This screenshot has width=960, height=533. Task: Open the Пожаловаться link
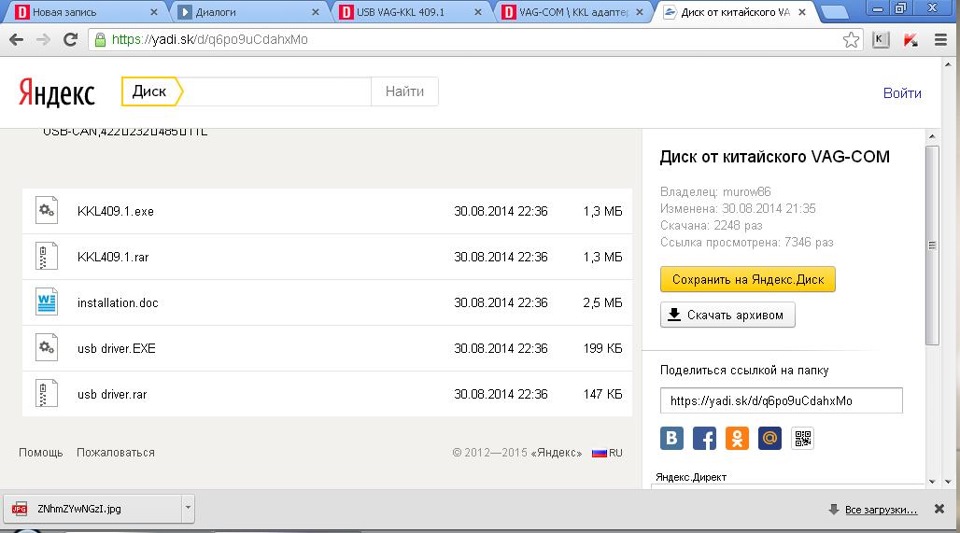click(115, 453)
